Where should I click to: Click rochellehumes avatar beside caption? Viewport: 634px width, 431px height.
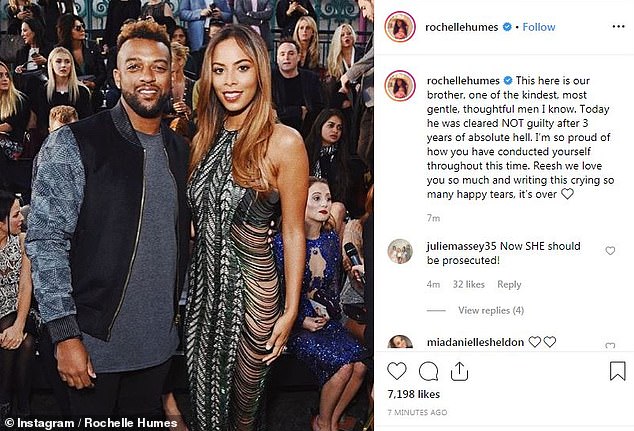[x=400, y=86]
